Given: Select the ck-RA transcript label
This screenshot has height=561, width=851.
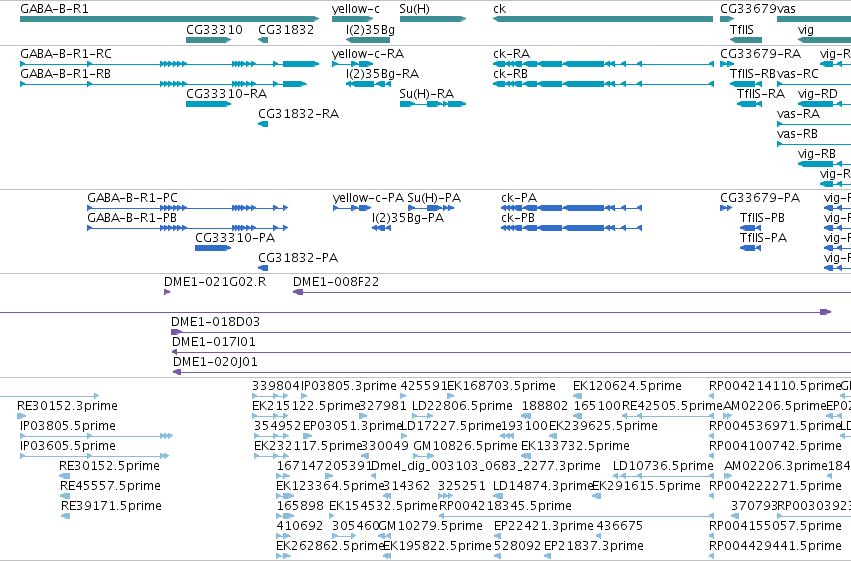Looking at the screenshot, I should click(x=511, y=54).
